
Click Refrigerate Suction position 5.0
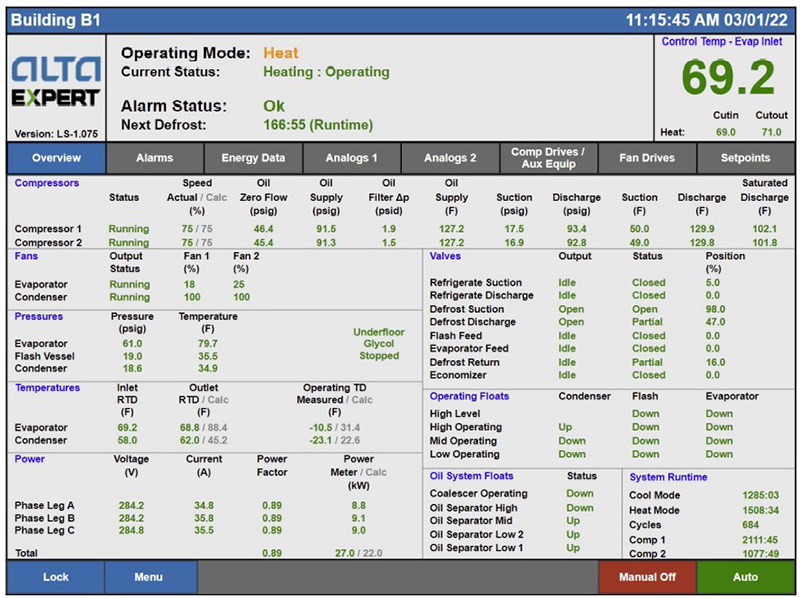pos(713,283)
